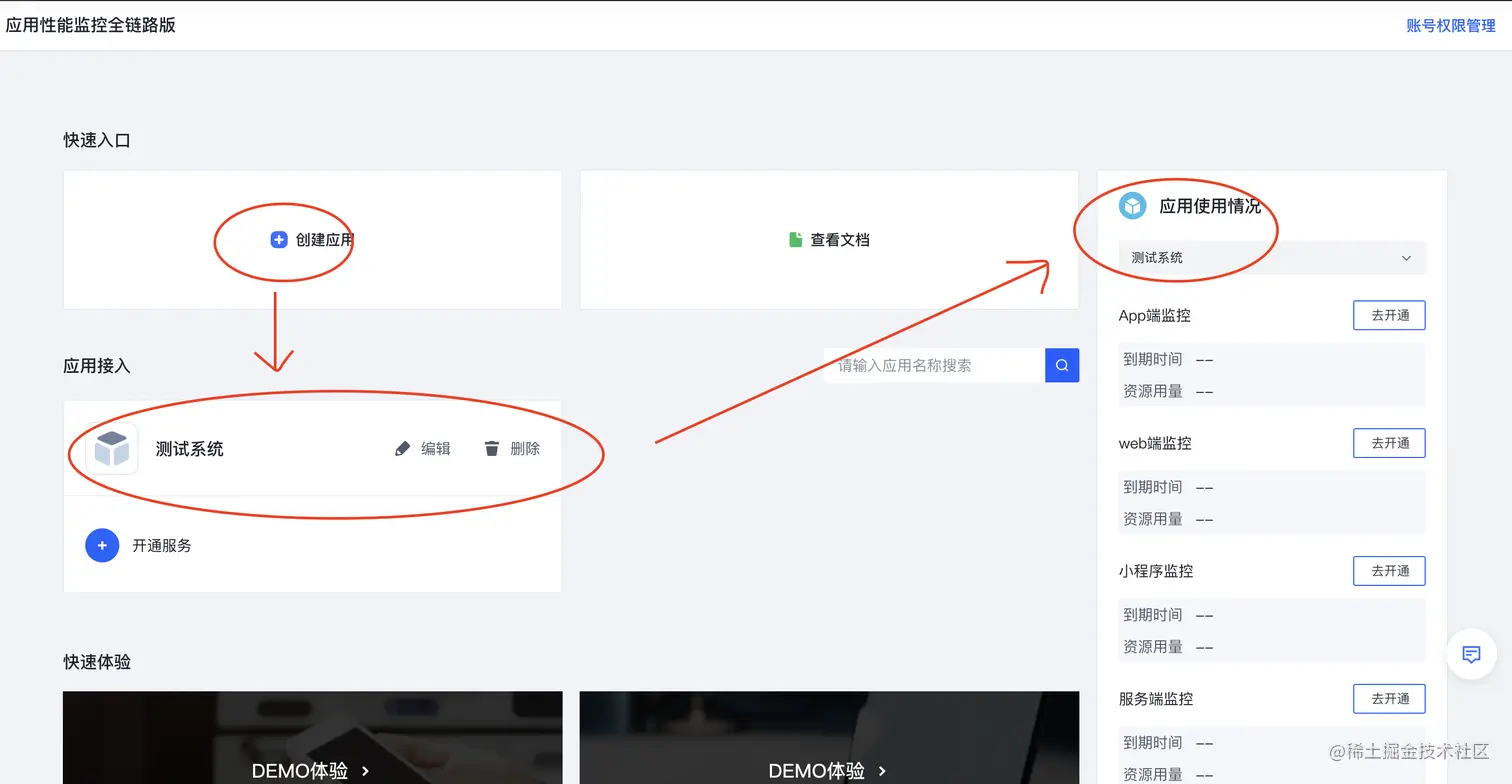Click the 测试系统 app cube icon
Viewport: 1512px width, 784px height.
pyautogui.click(x=112, y=449)
